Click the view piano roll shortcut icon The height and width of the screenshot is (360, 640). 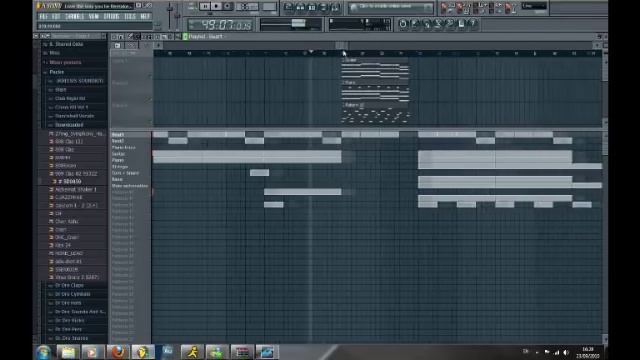(x=312, y=7)
